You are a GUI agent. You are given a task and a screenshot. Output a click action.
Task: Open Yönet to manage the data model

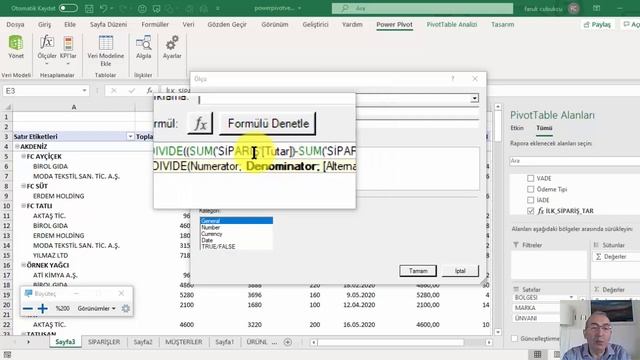point(16,47)
